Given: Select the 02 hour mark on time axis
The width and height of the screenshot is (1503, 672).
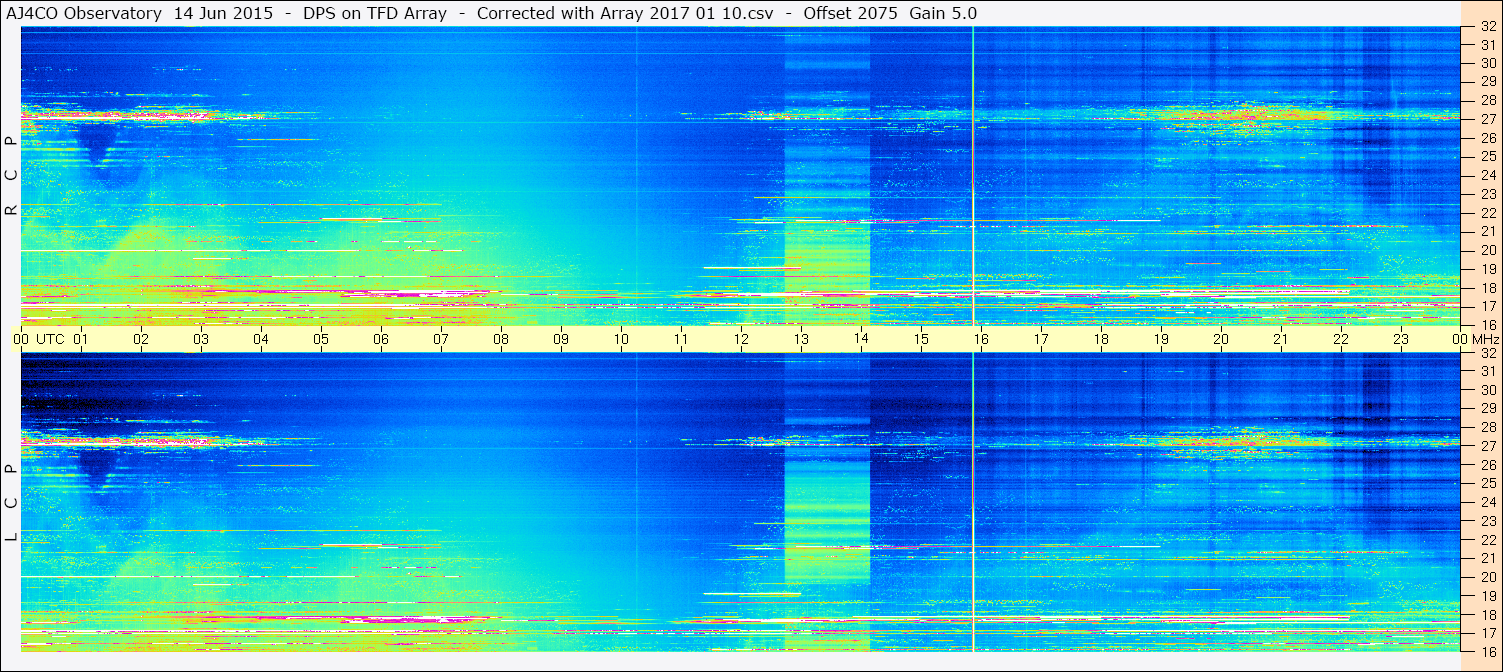Looking at the screenshot, I should click(x=141, y=339).
